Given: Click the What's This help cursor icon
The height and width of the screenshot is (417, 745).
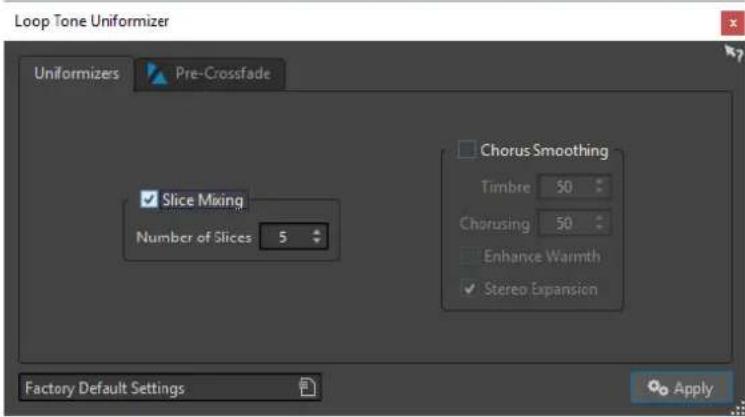Looking at the screenshot, I should point(734,53).
